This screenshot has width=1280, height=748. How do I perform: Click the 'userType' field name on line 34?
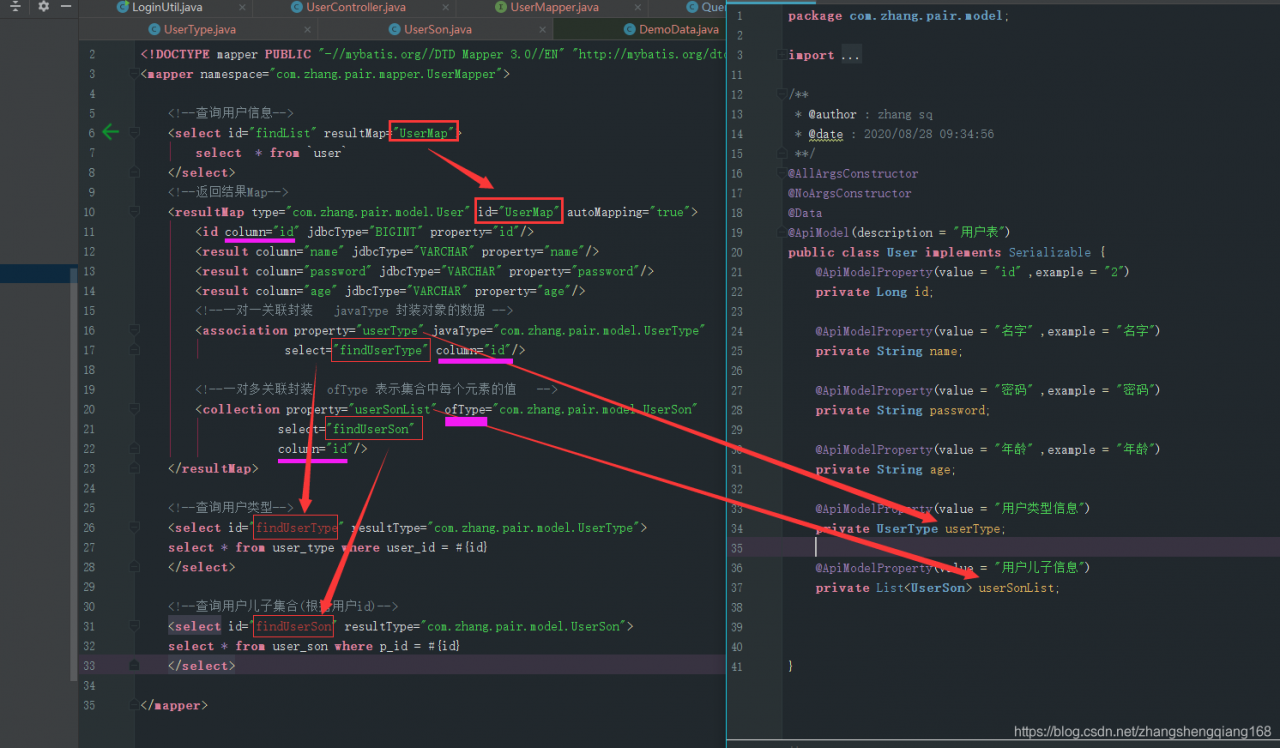click(972, 529)
